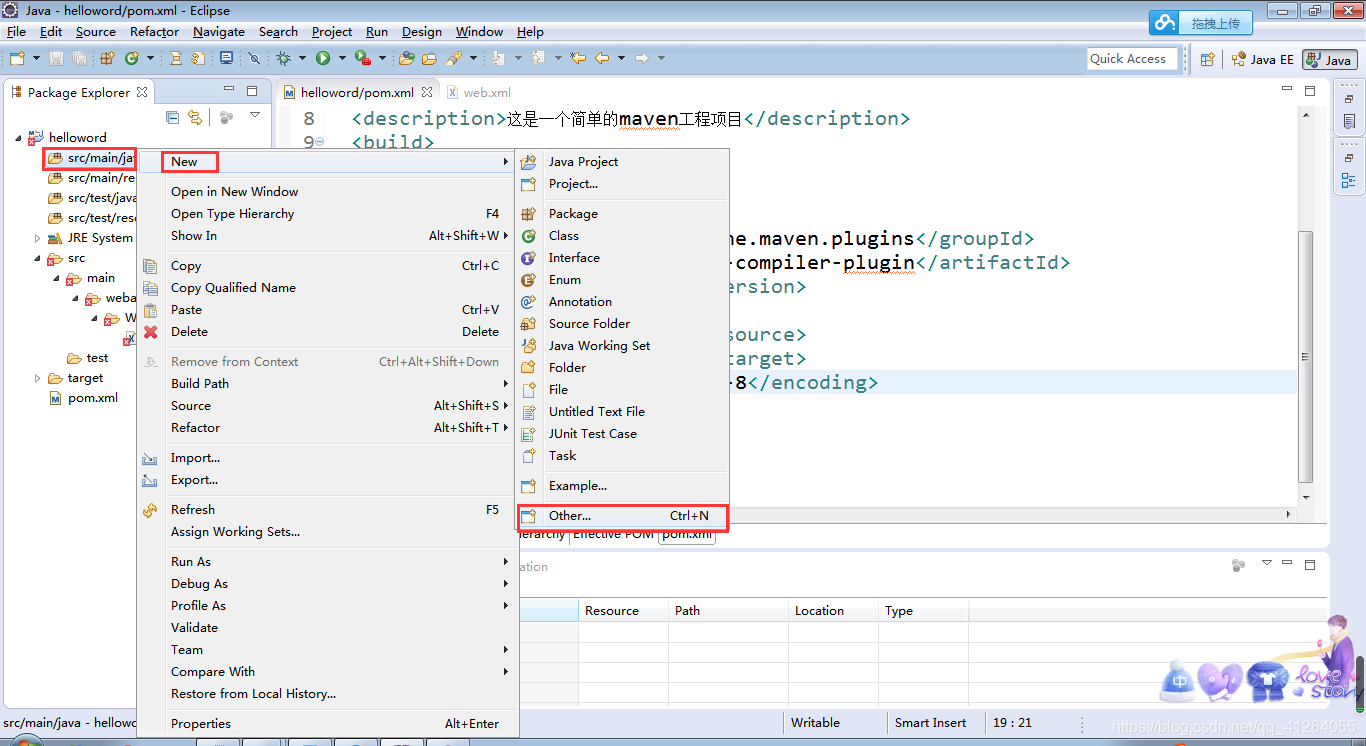This screenshot has width=1366, height=746.
Task: Click the Quick Access search field
Action: tap(1130, 59)
